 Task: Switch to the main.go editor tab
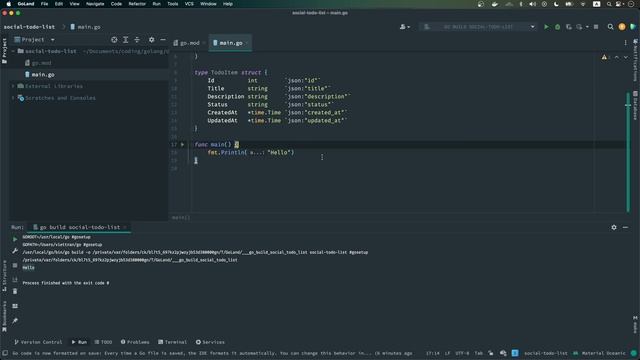pos(230,43)
